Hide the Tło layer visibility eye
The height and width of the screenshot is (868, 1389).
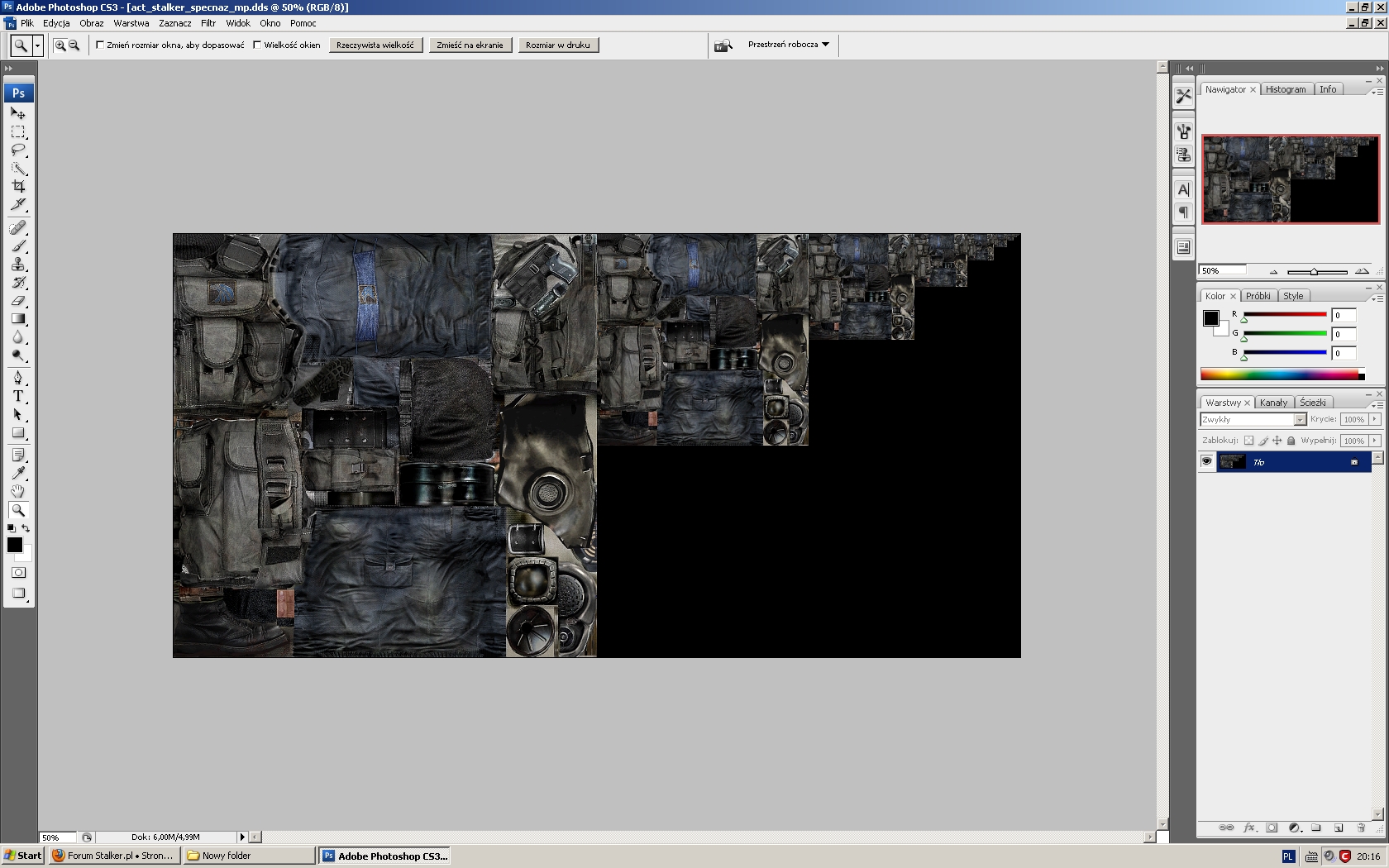1206,462
